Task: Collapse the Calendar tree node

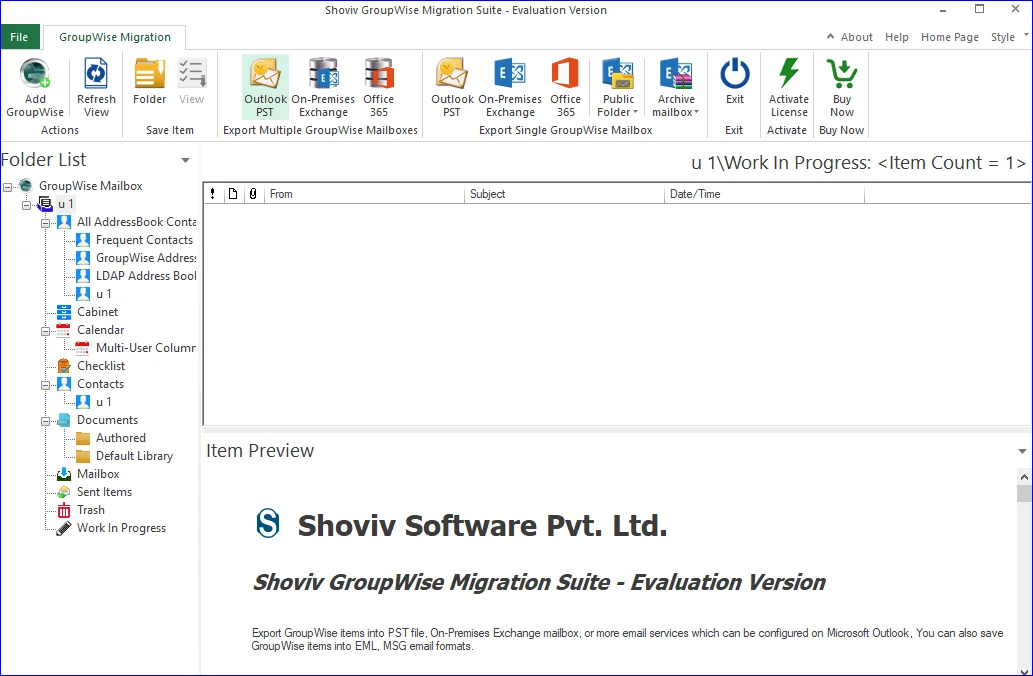Action: coord(45,331)
